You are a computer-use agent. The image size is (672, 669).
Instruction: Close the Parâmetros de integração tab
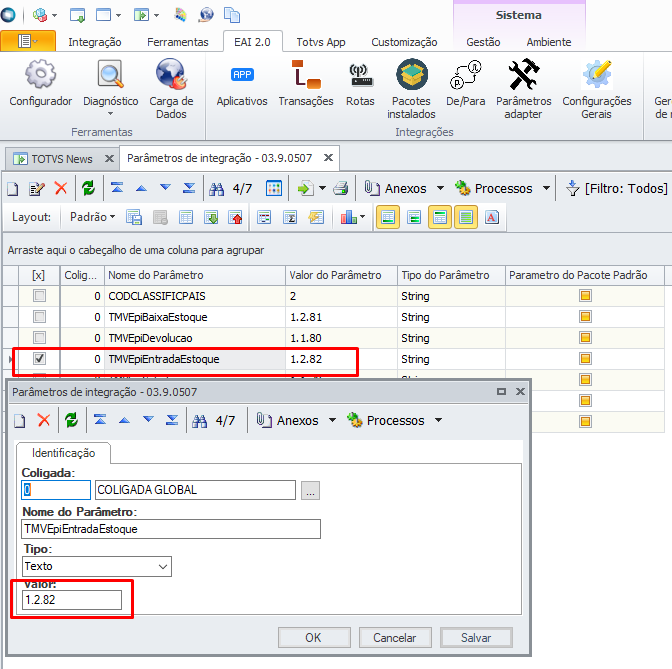(328, 158)
